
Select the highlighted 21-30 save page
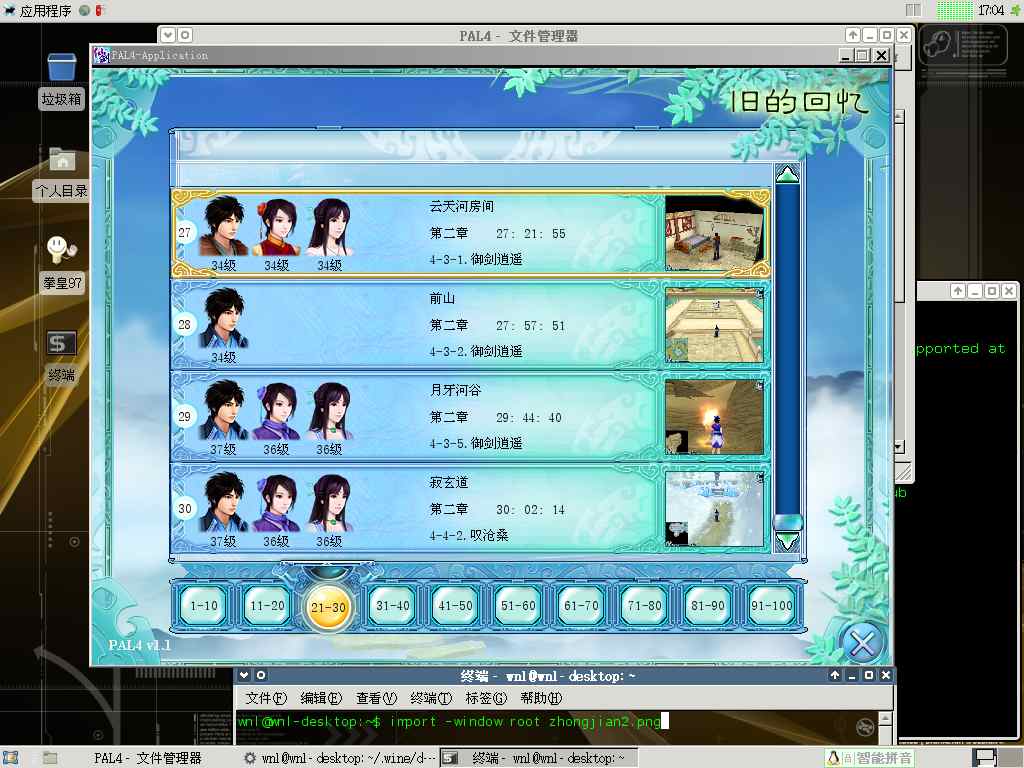coord(328,607)
